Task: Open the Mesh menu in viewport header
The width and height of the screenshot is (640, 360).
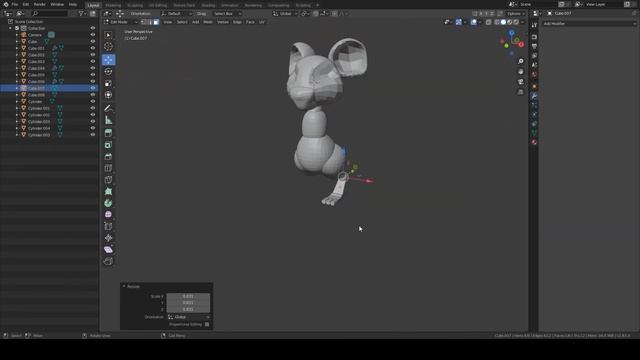Action: coord(208,22)
